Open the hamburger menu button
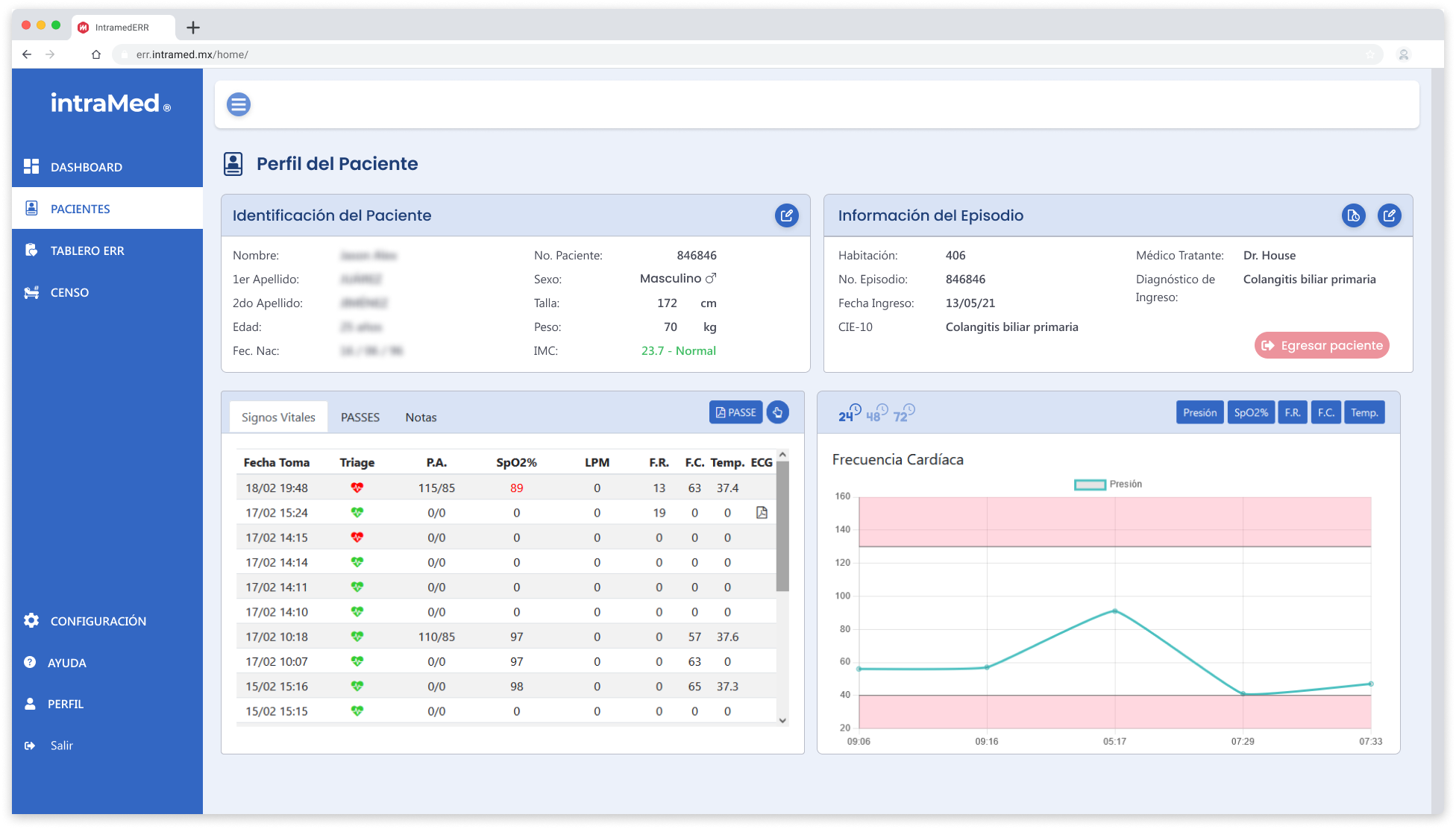The height and width of the screenshot is (829, 1456). (x=239, y=104)
